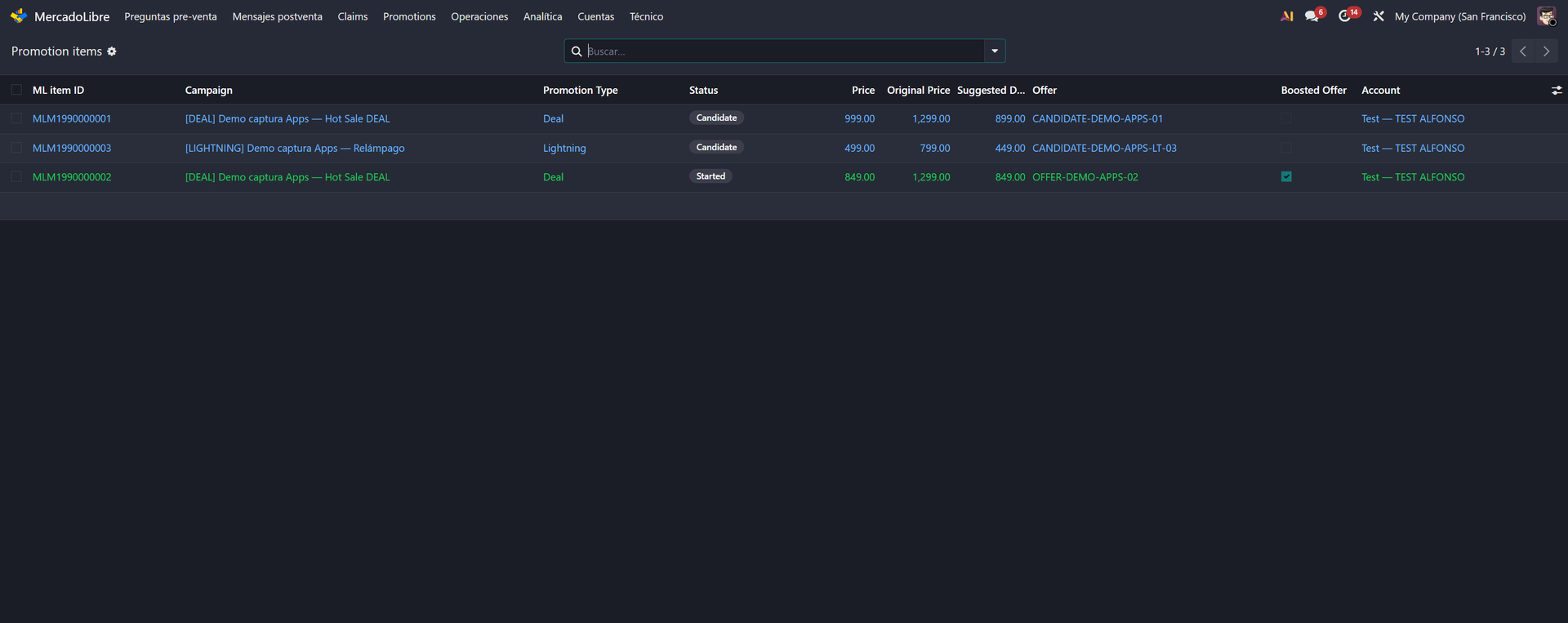Toggle Boosted Offer for OFFER-DEMO-APPS-02

pyautogui.click(x=1286, y=176)
